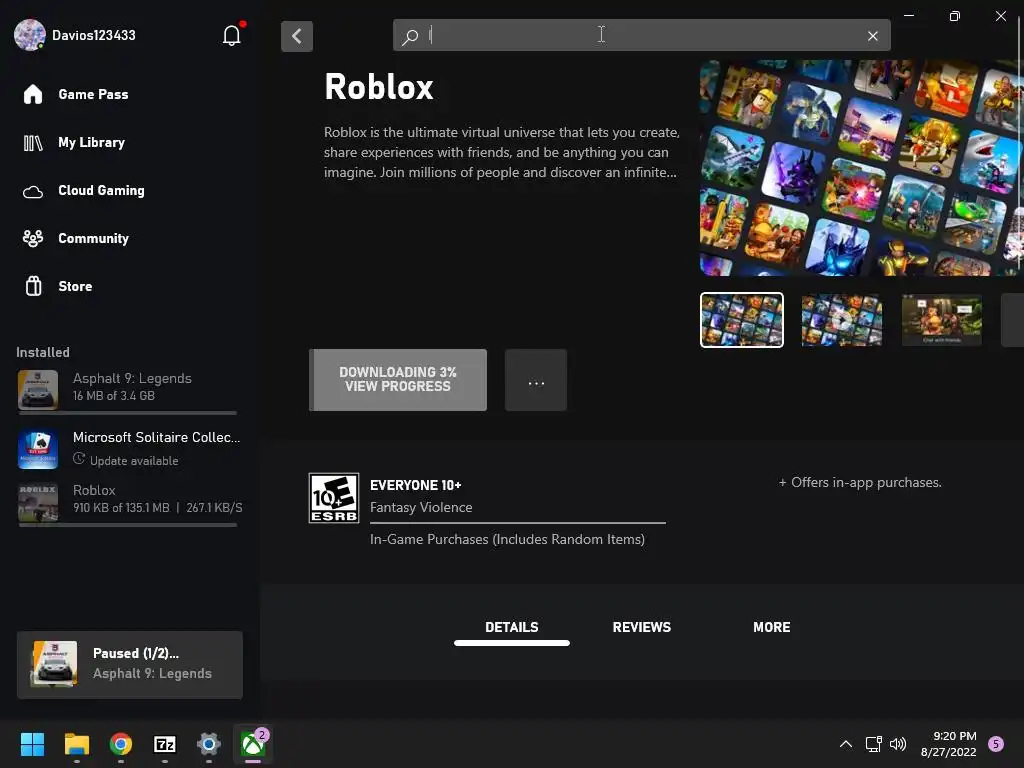Click the Update available text
The width and height of the screenshot is (1024, 768).
coord(134,461)
